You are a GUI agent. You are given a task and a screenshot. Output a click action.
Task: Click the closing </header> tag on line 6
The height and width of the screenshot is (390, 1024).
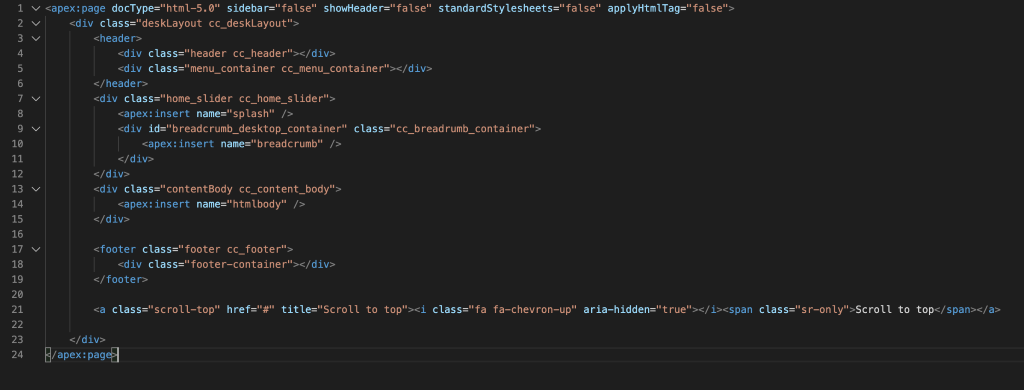(121, 84)
